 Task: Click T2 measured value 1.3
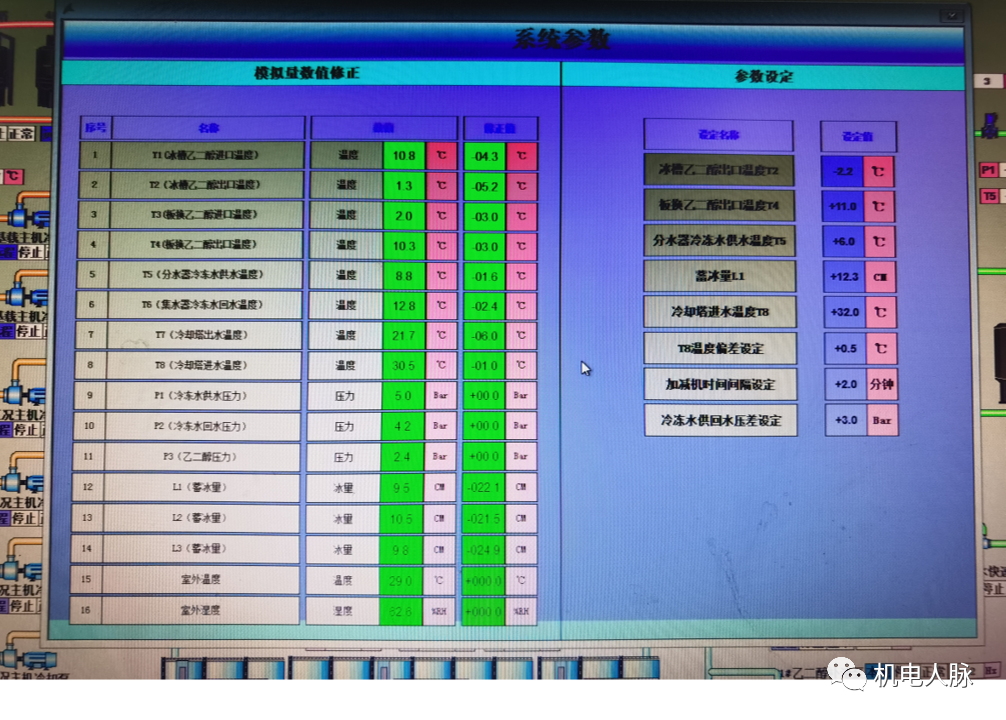tap(404, 185)
